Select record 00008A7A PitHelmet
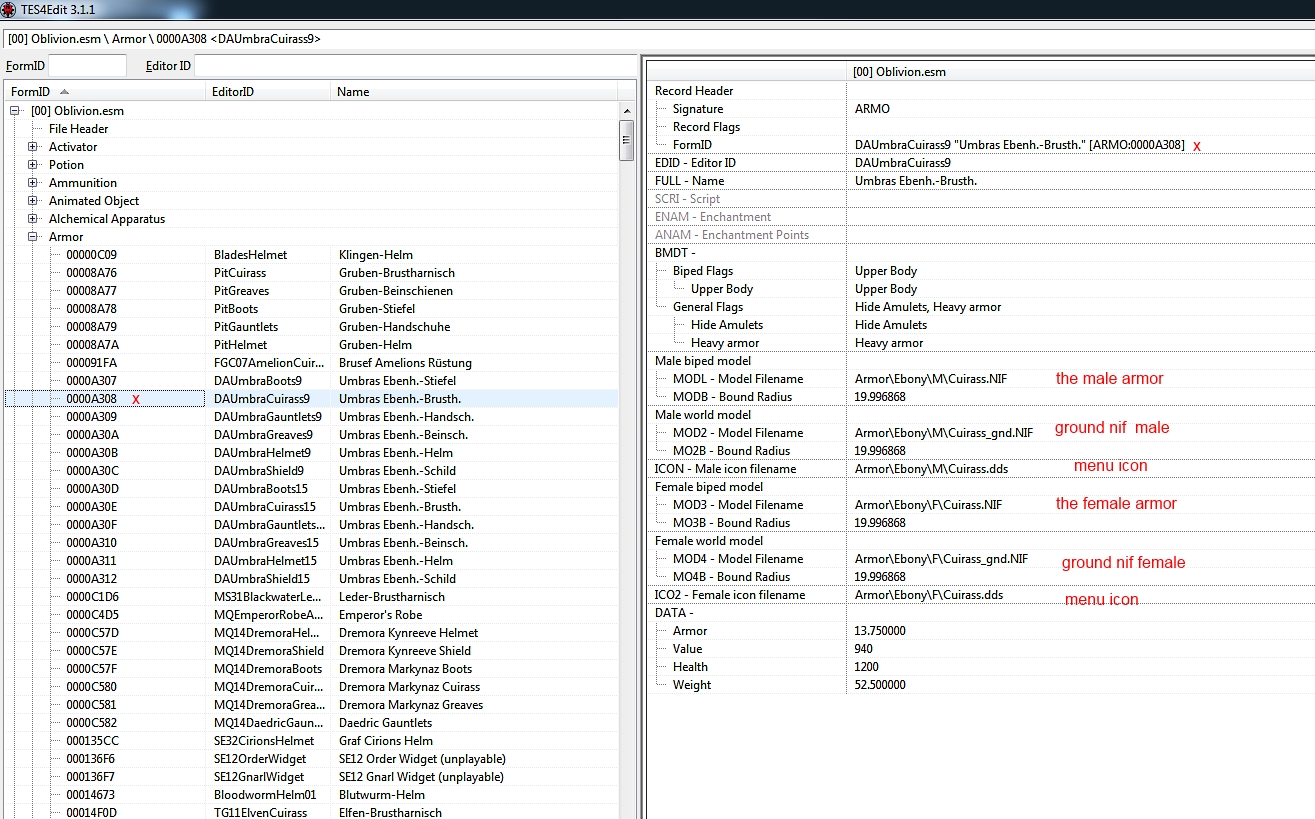This screenshot has height=819, width=1315. (311, 345)
